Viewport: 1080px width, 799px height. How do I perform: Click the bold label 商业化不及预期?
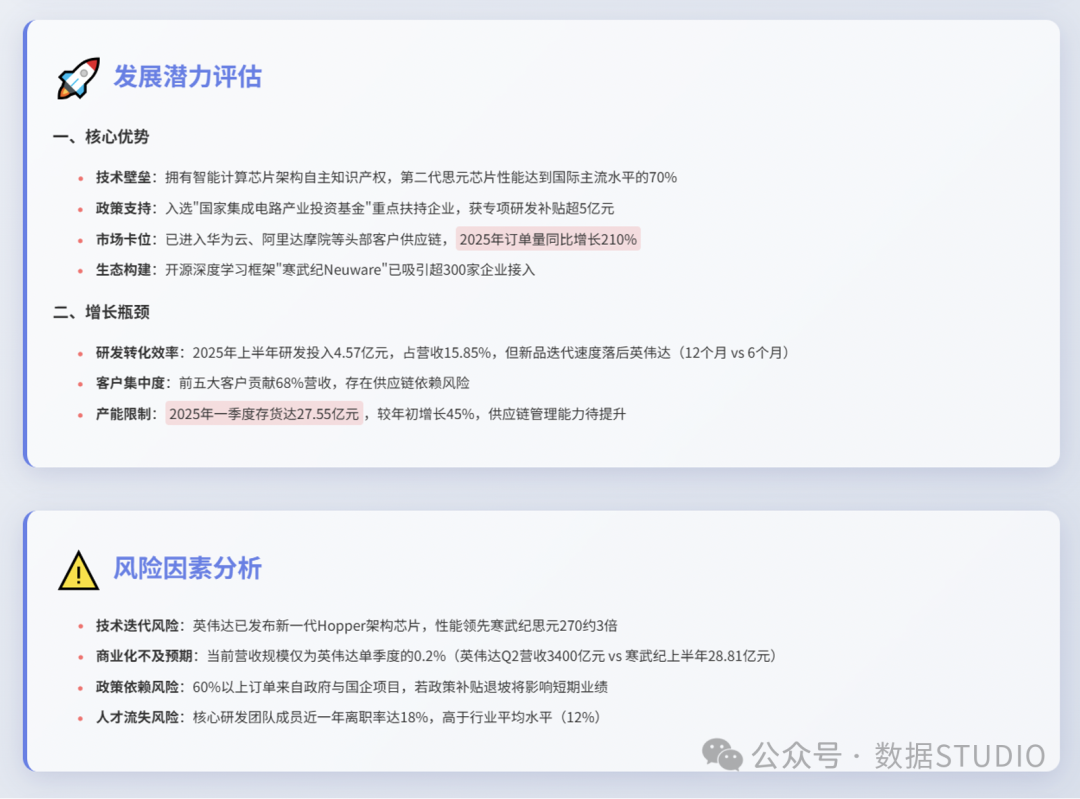[x=144, y=656]
